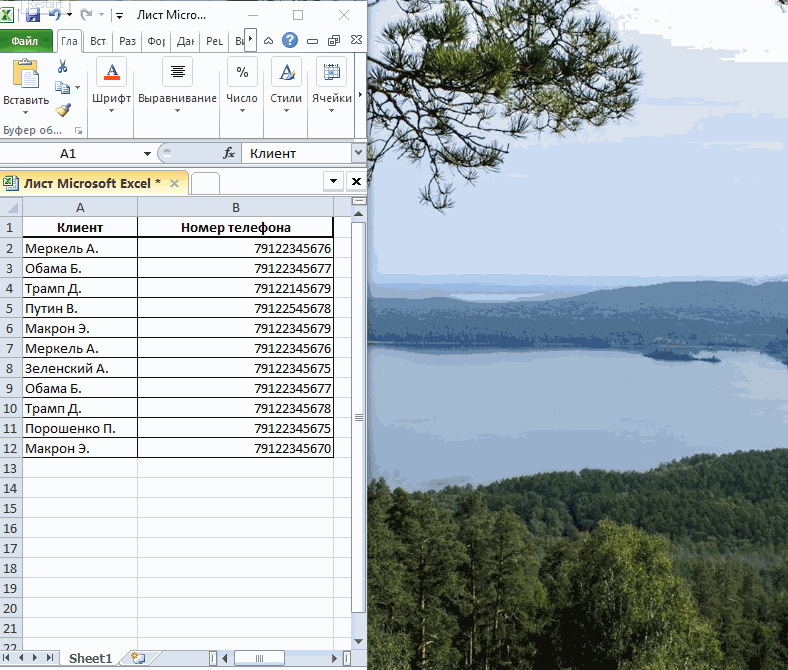Switch to the Фор (Формулы) ribbon tab
788x670 pixels.
click(156, 41)
